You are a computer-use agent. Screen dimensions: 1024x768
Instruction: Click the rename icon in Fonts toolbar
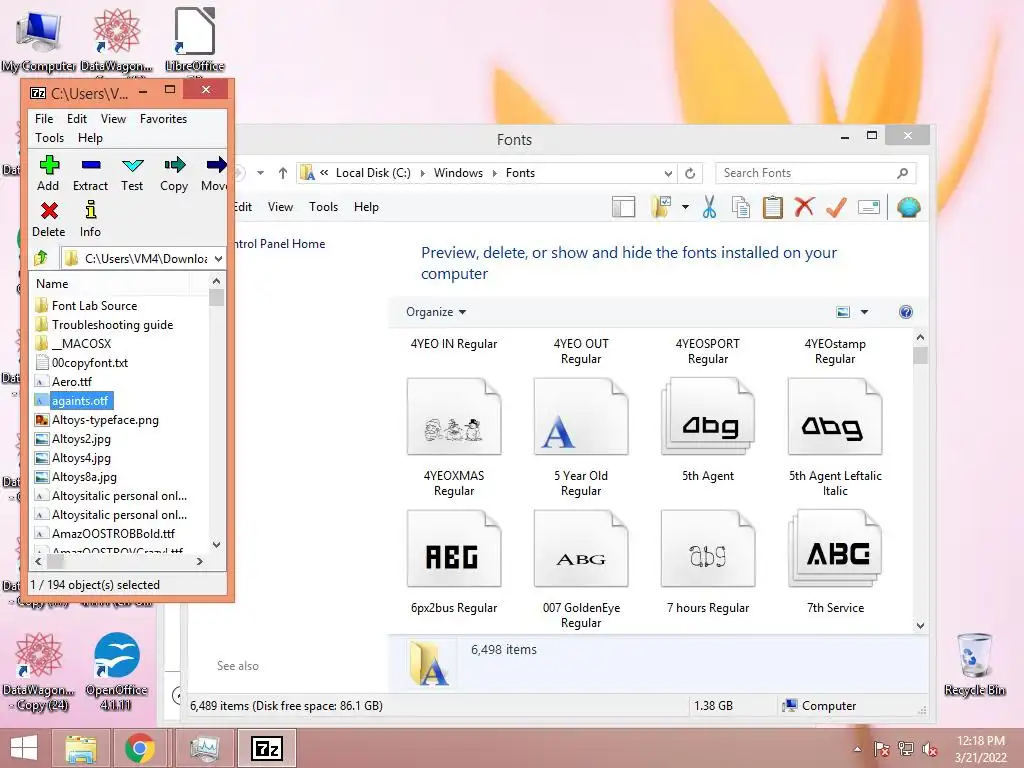tap(869, 208)
